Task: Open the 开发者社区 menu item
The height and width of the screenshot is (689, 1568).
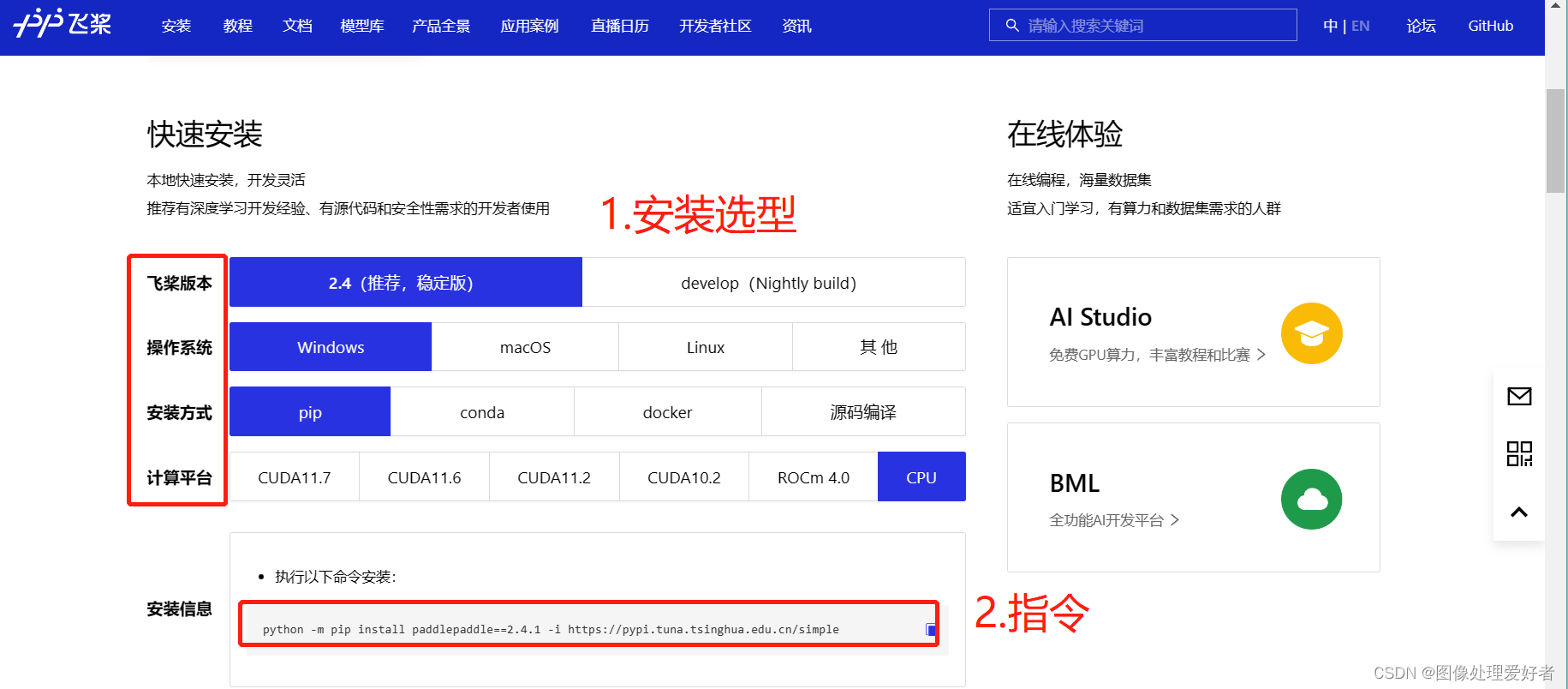Action: click(x=715, y=26)
